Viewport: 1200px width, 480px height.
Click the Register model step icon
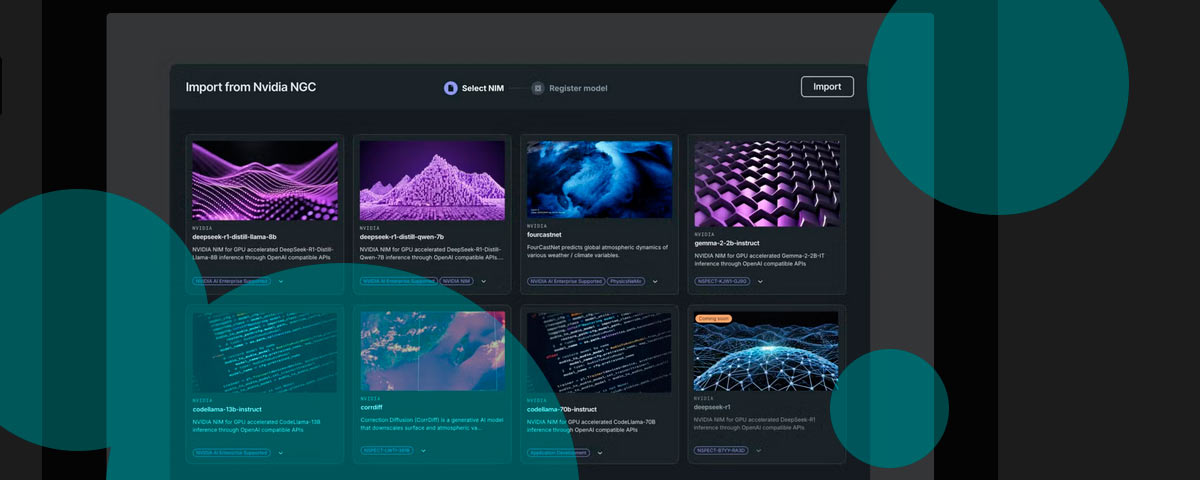pyautogui.click(x=538, y=88)
